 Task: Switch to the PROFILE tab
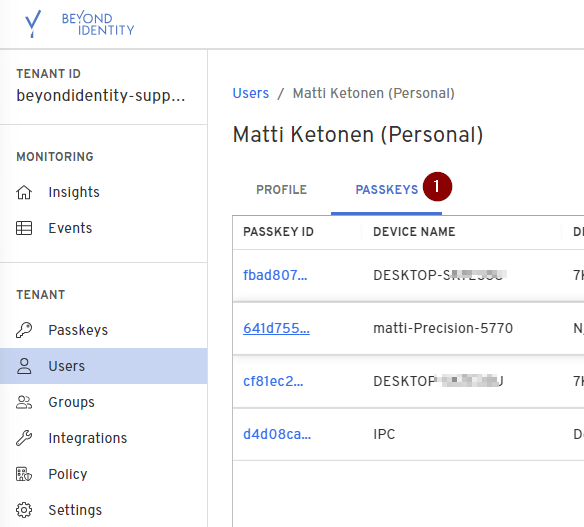tap(282, 190)
